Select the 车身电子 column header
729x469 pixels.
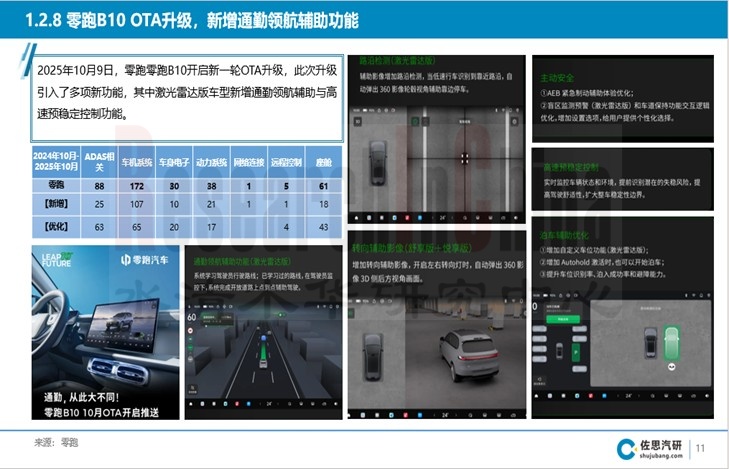(174, 162)
